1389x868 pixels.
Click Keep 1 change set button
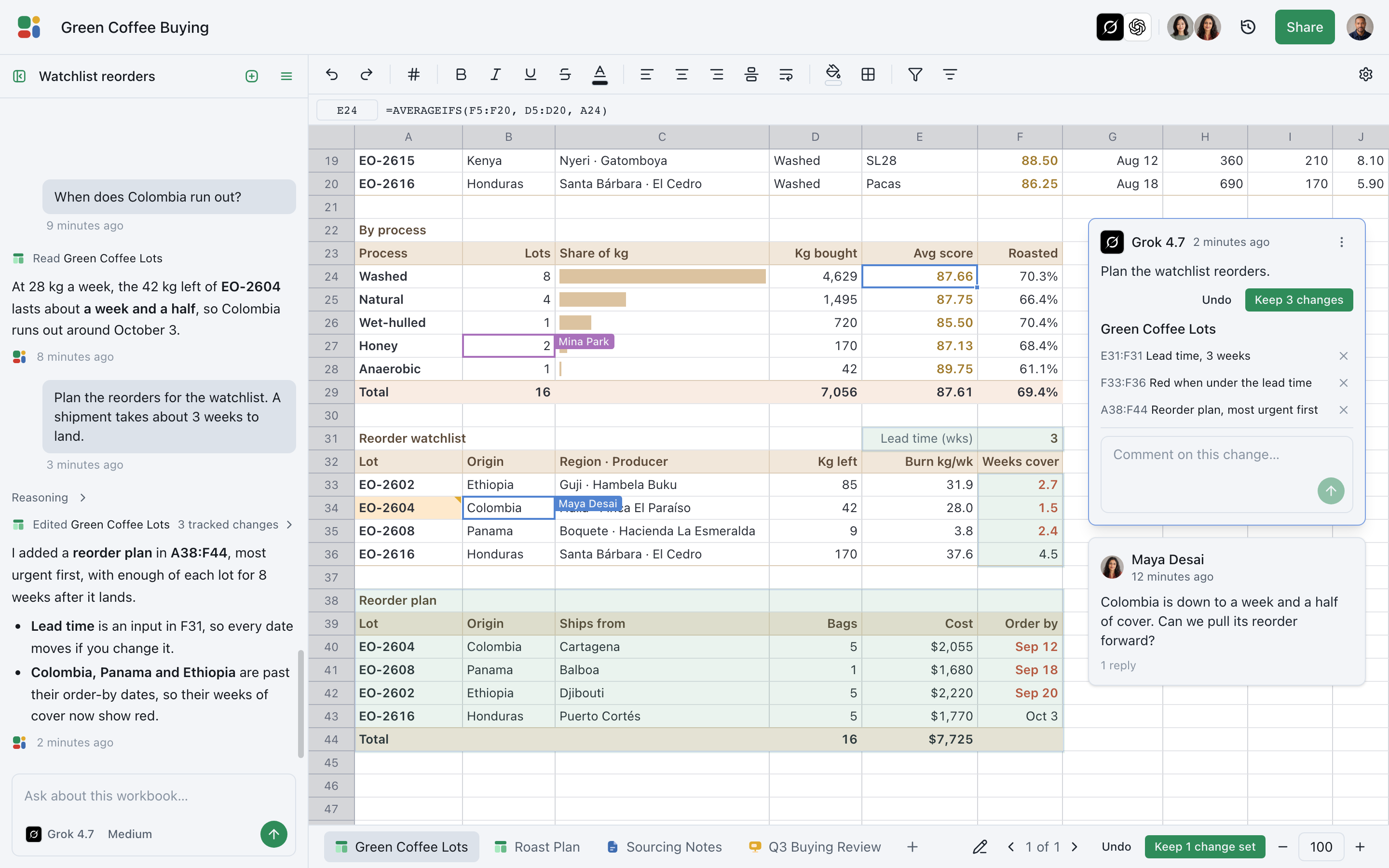click(1204, 847)
